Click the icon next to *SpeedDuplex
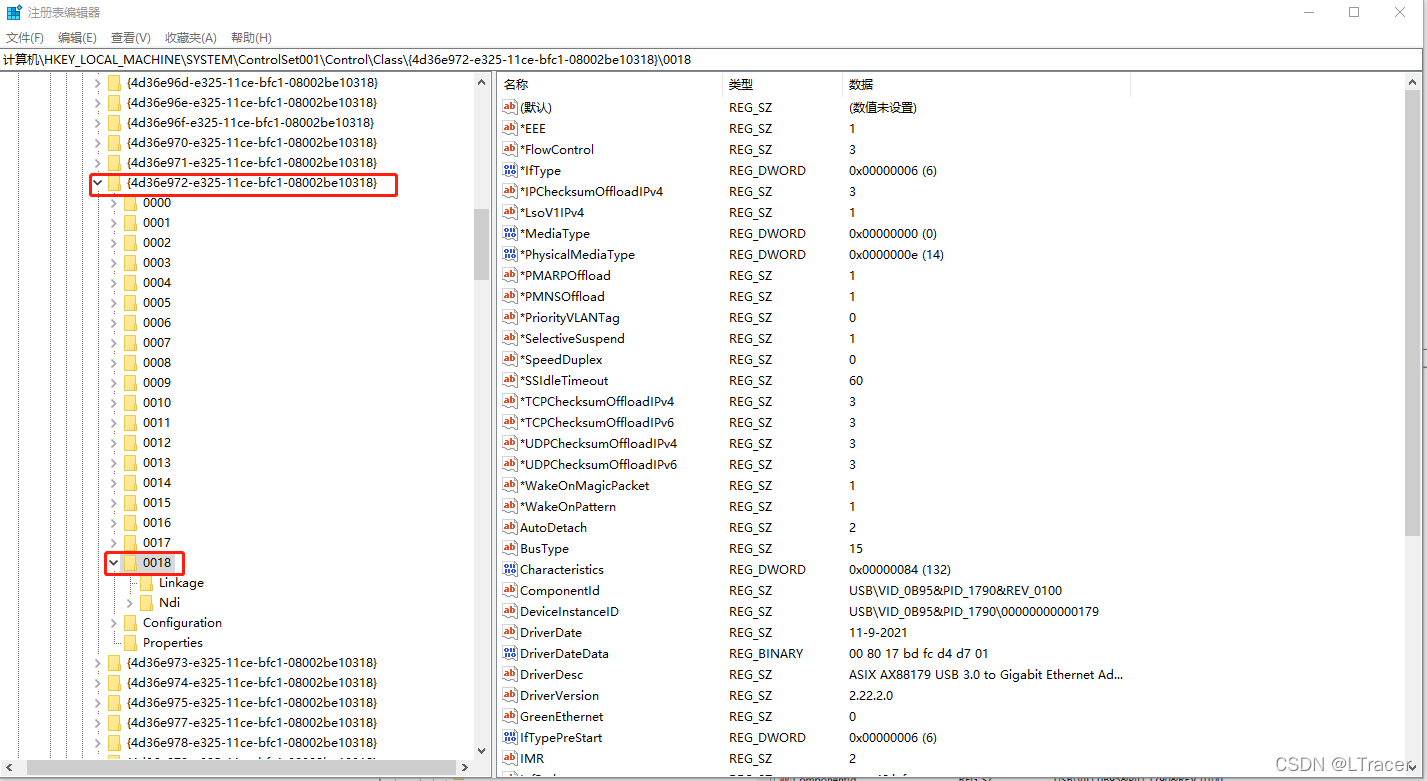Viewport: 1427px width, 781px height. pos(510,359)
